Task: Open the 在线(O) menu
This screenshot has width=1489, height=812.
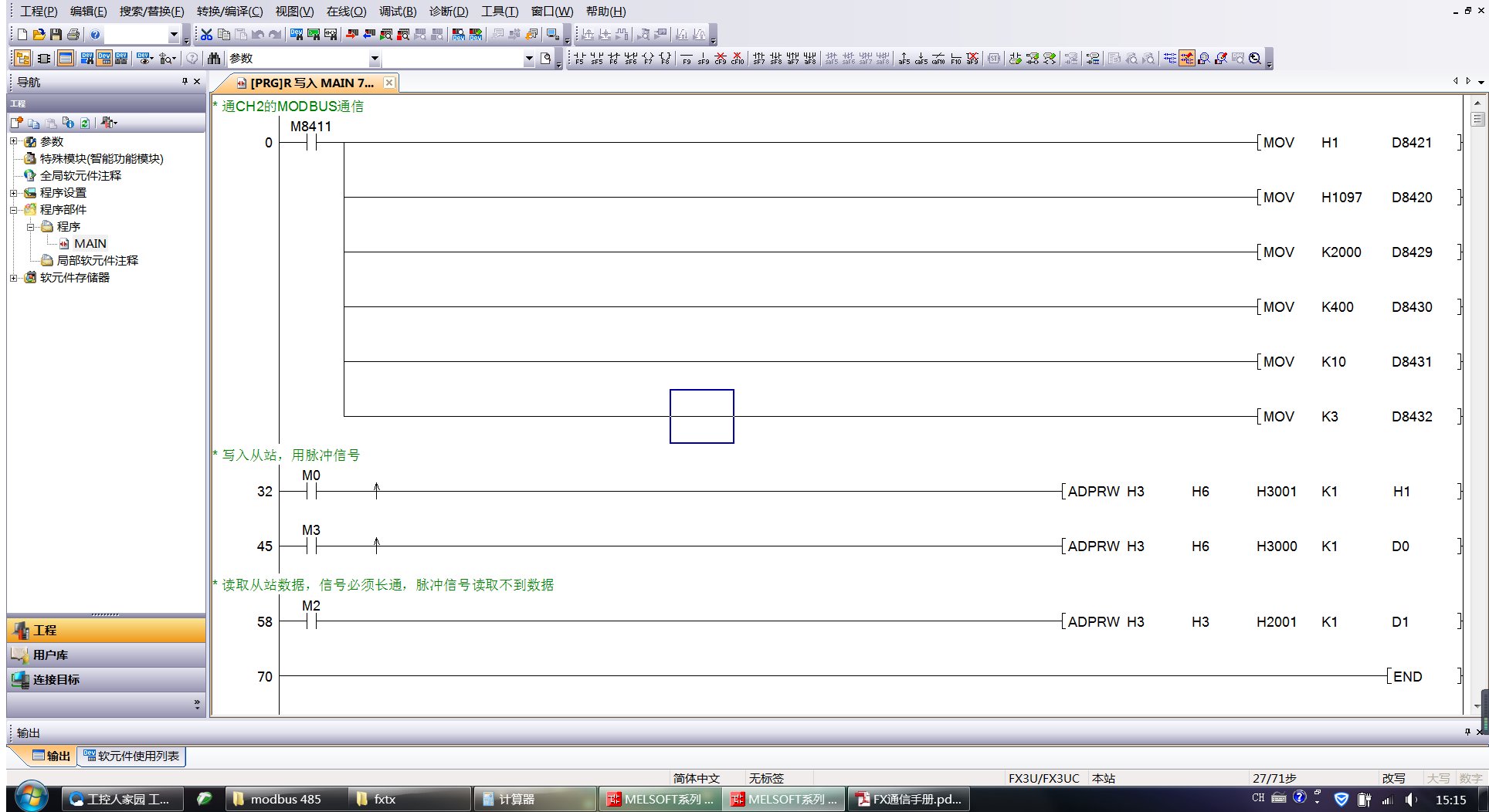Action: point(346,12)
